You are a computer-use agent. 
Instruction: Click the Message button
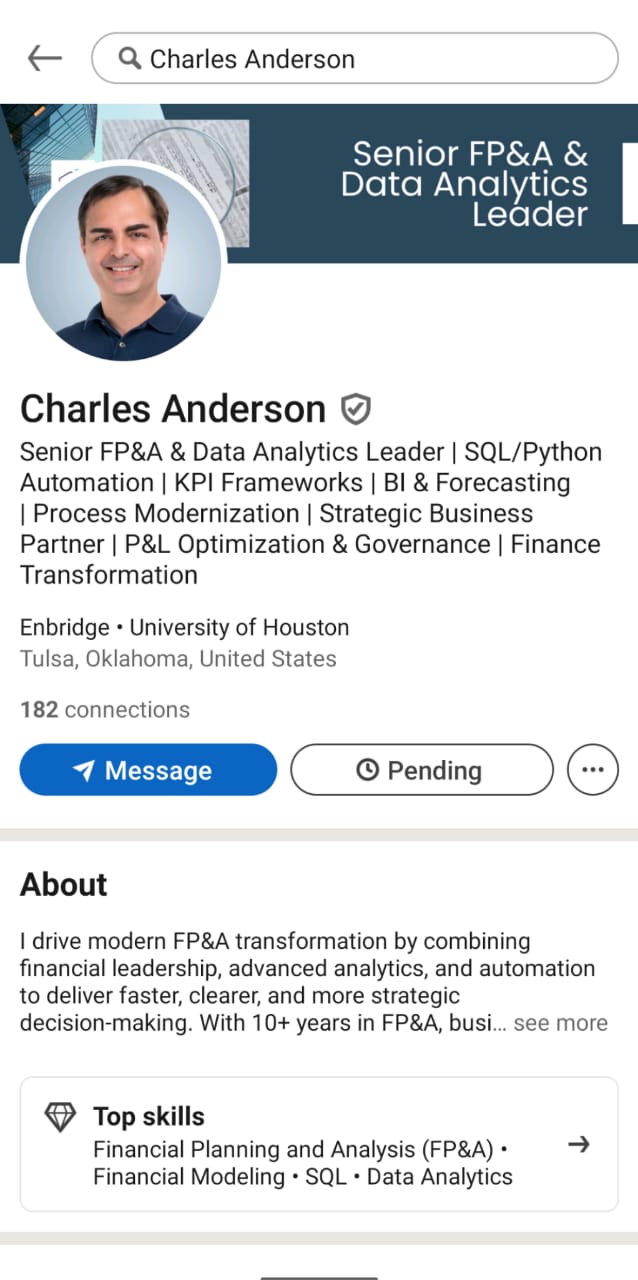click(x=148, y=770)
